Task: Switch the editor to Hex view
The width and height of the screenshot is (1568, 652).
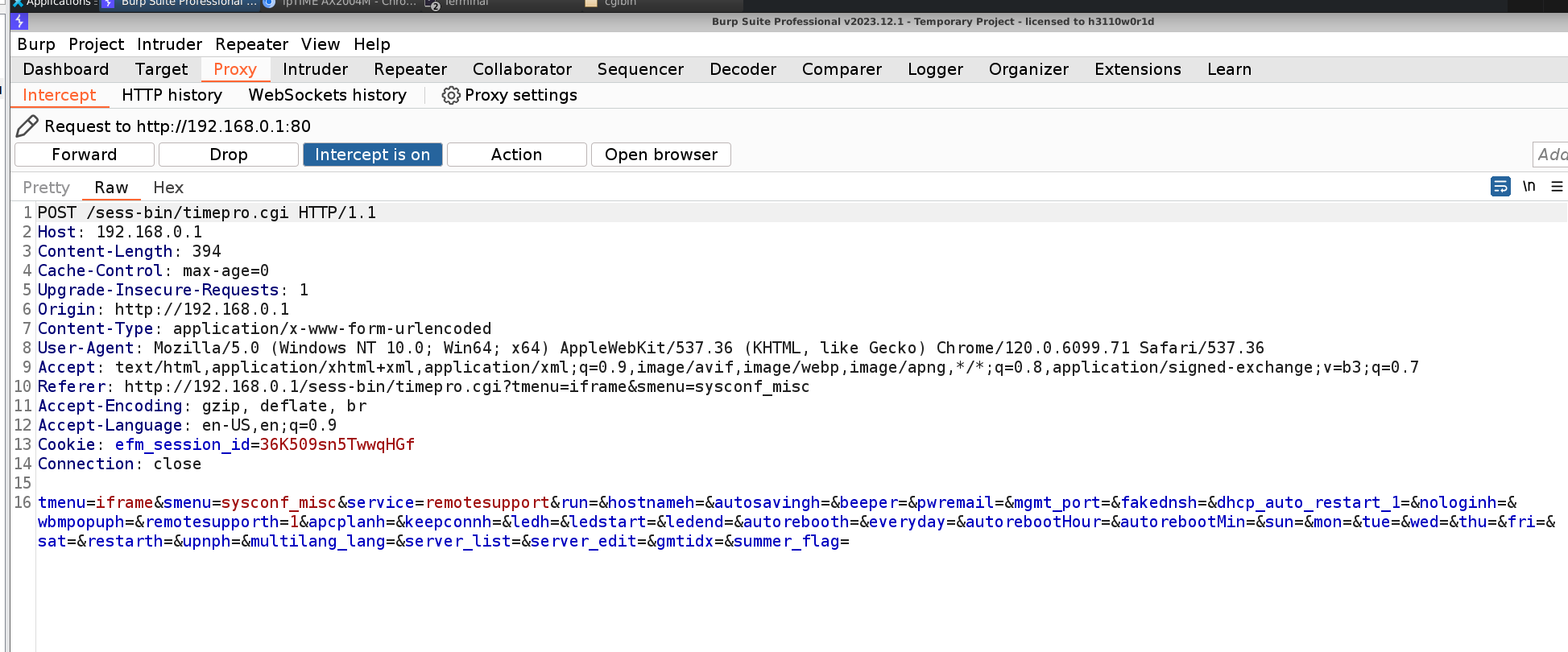Action: click(168, 188)
